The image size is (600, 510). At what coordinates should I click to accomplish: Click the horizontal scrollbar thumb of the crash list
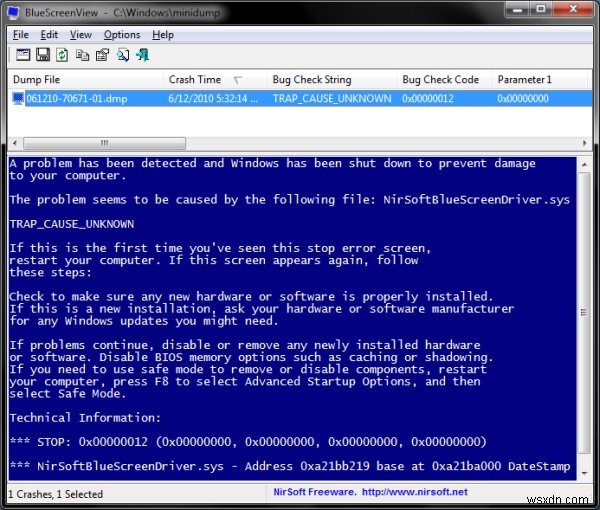(x=104, y=143)
